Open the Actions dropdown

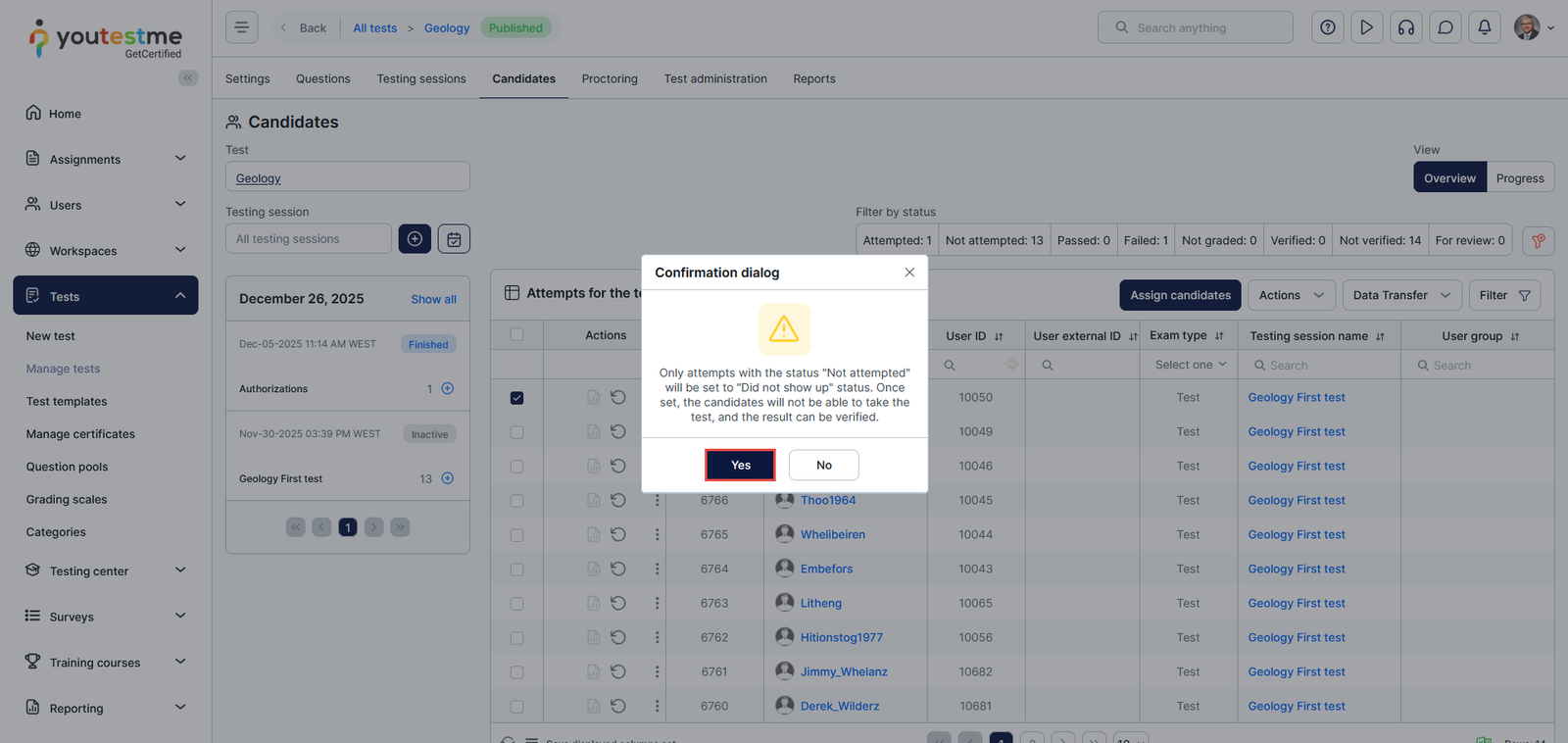[x=1291, y=295]
